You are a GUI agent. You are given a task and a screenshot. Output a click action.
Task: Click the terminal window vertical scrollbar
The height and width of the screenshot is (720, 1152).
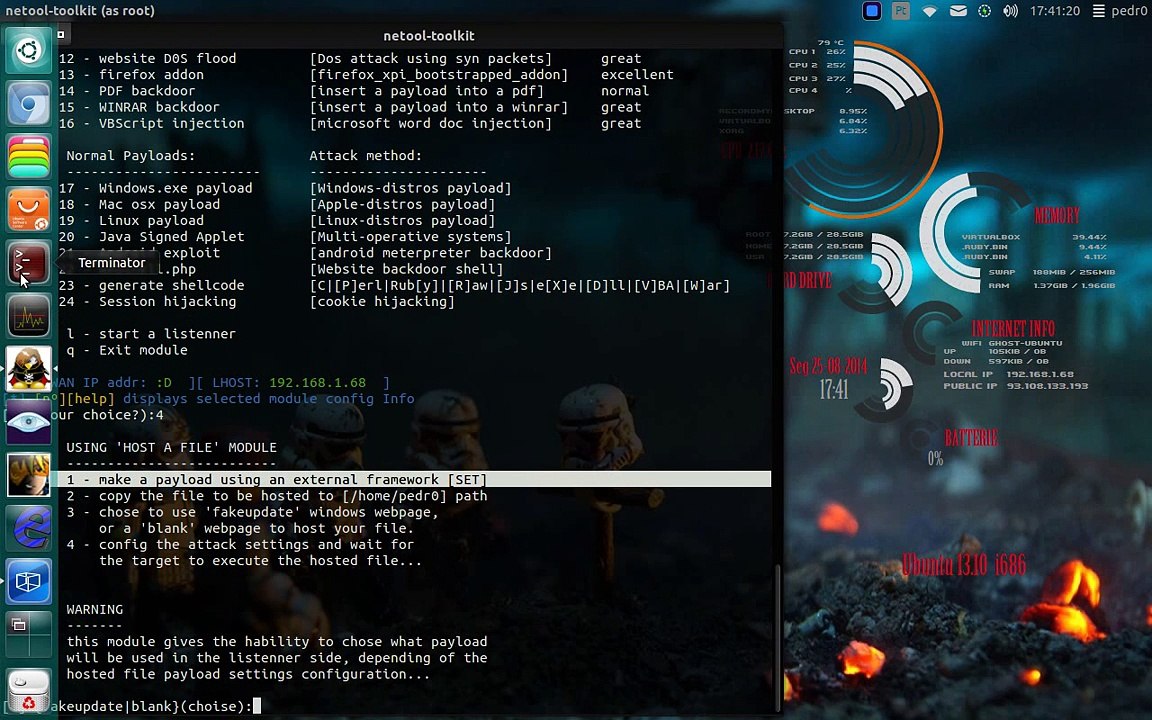tap(777, 637)
